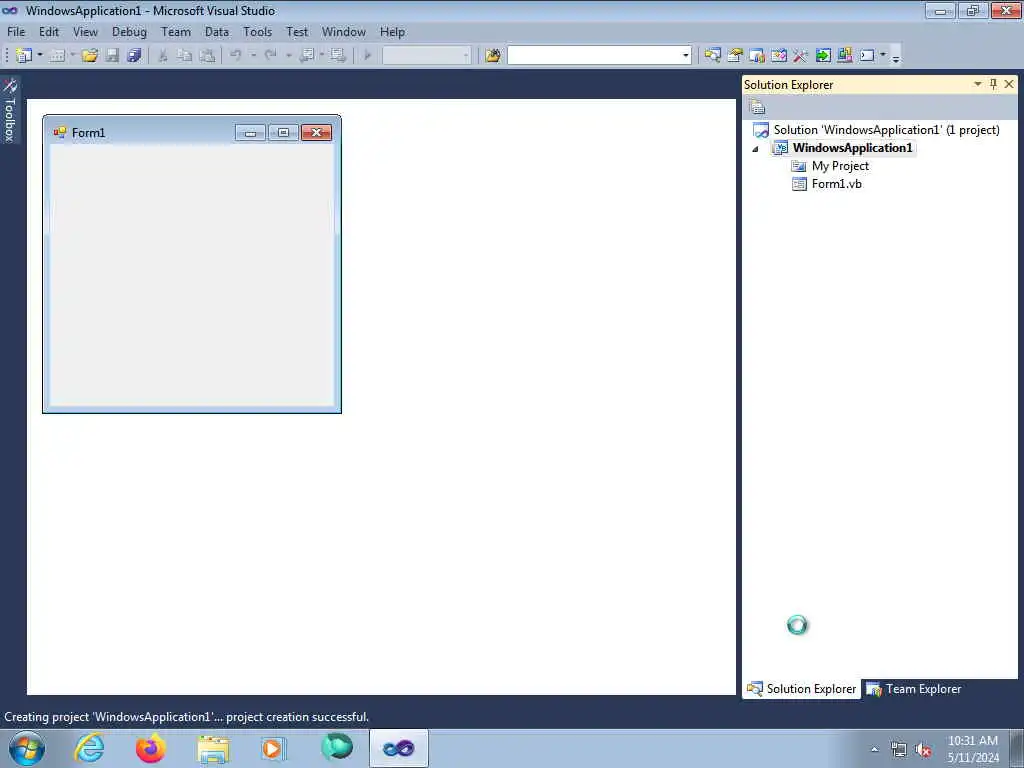Click the Extension Manager toolbar icon

click(x=844, y=56)
